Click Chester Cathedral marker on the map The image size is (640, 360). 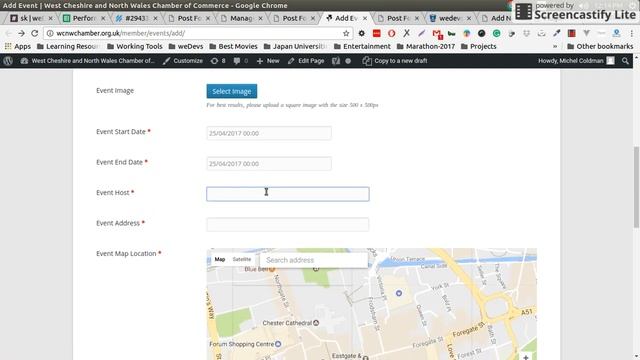[316, 323]
